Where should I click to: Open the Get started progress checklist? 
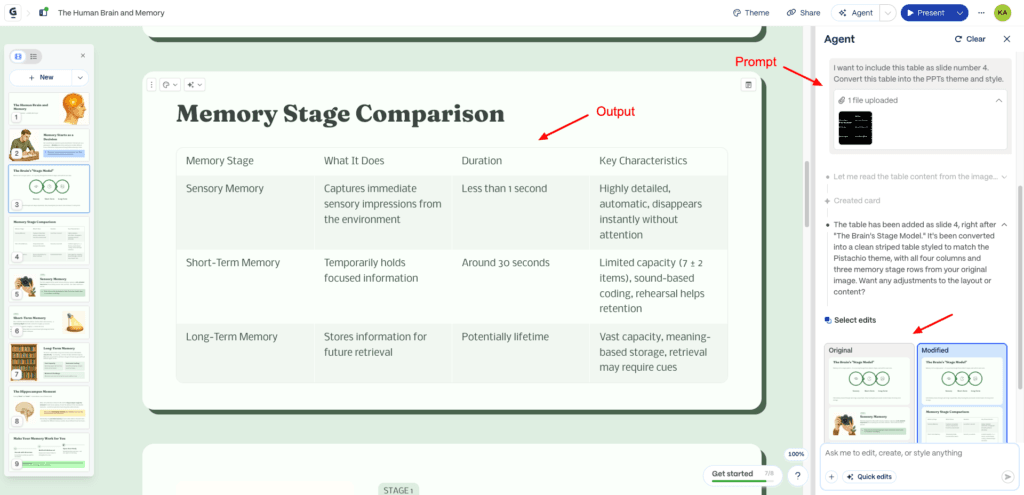pyautogui.click(x=743, y=475)
